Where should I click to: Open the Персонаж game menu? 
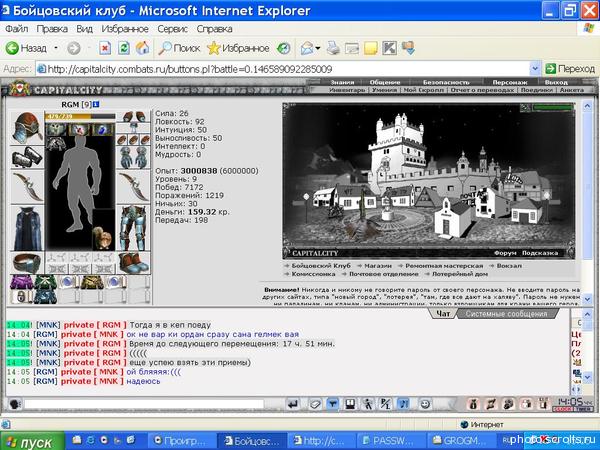[510, 82]
